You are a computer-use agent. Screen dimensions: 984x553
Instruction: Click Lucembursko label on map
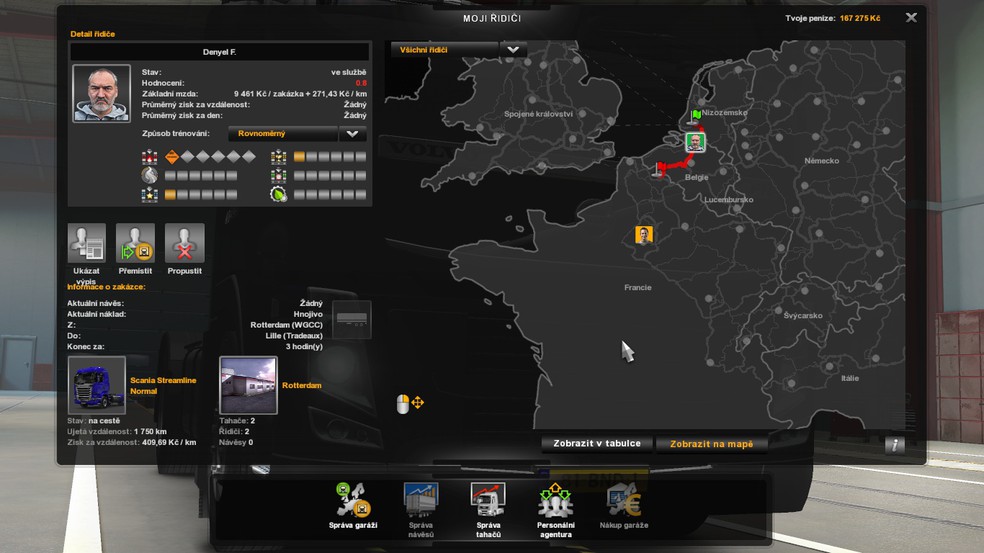(x=729, y=200)
